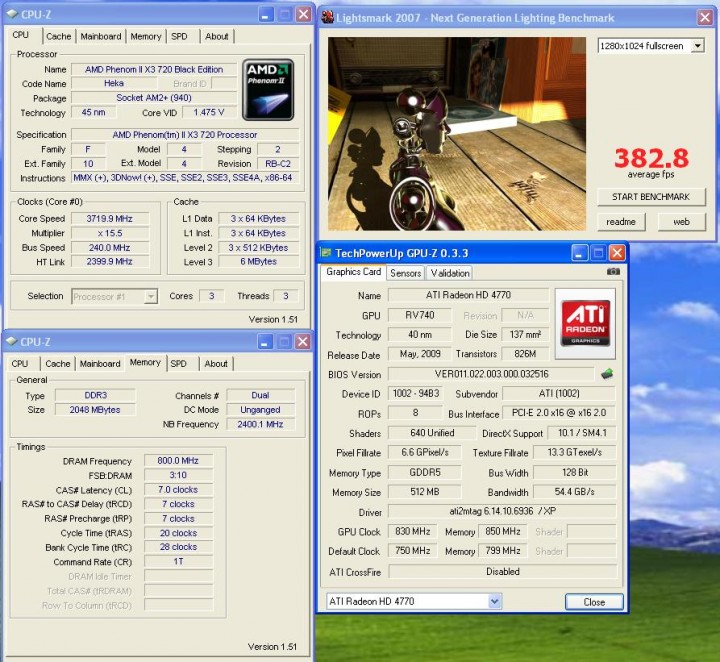Minimize the top CPU-Z window
Screen dimensions: 720x662
coord(265,15)
